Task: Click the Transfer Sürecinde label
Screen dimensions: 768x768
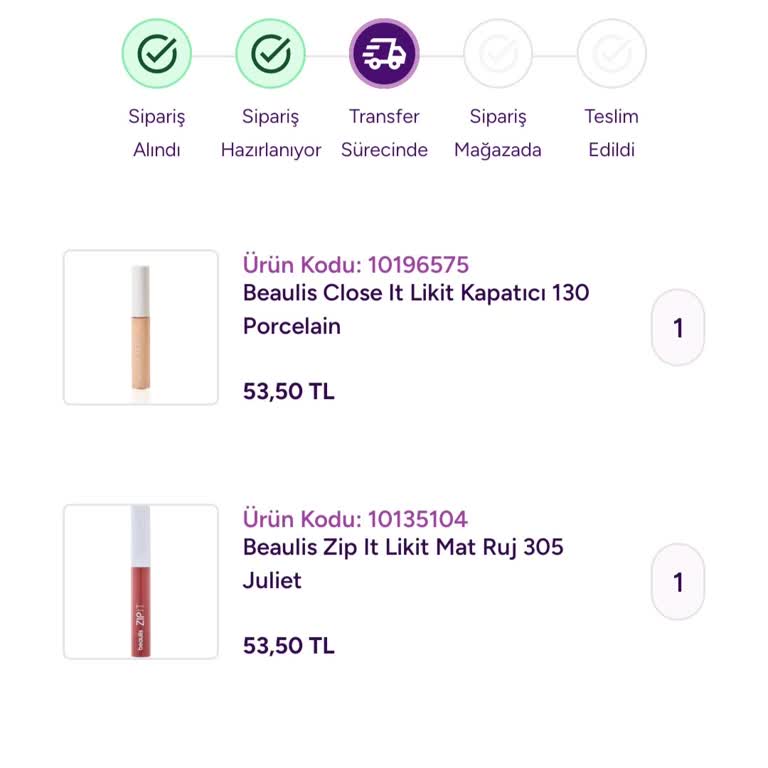Action: [384, 133]
